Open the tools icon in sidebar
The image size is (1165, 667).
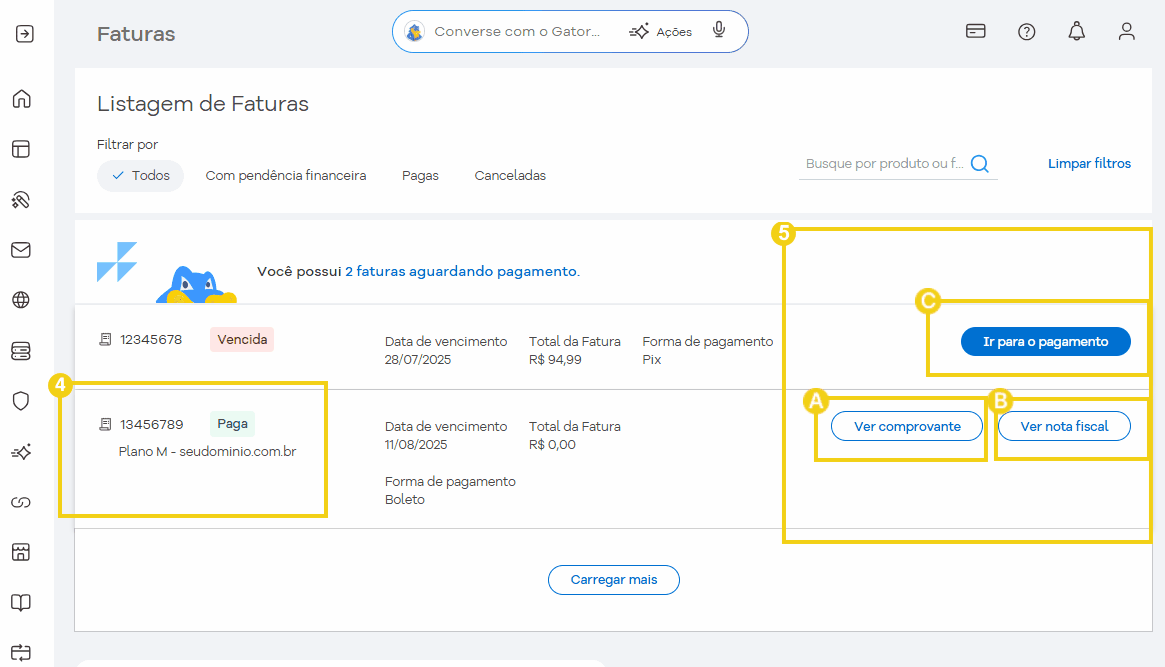coord(22,200)
